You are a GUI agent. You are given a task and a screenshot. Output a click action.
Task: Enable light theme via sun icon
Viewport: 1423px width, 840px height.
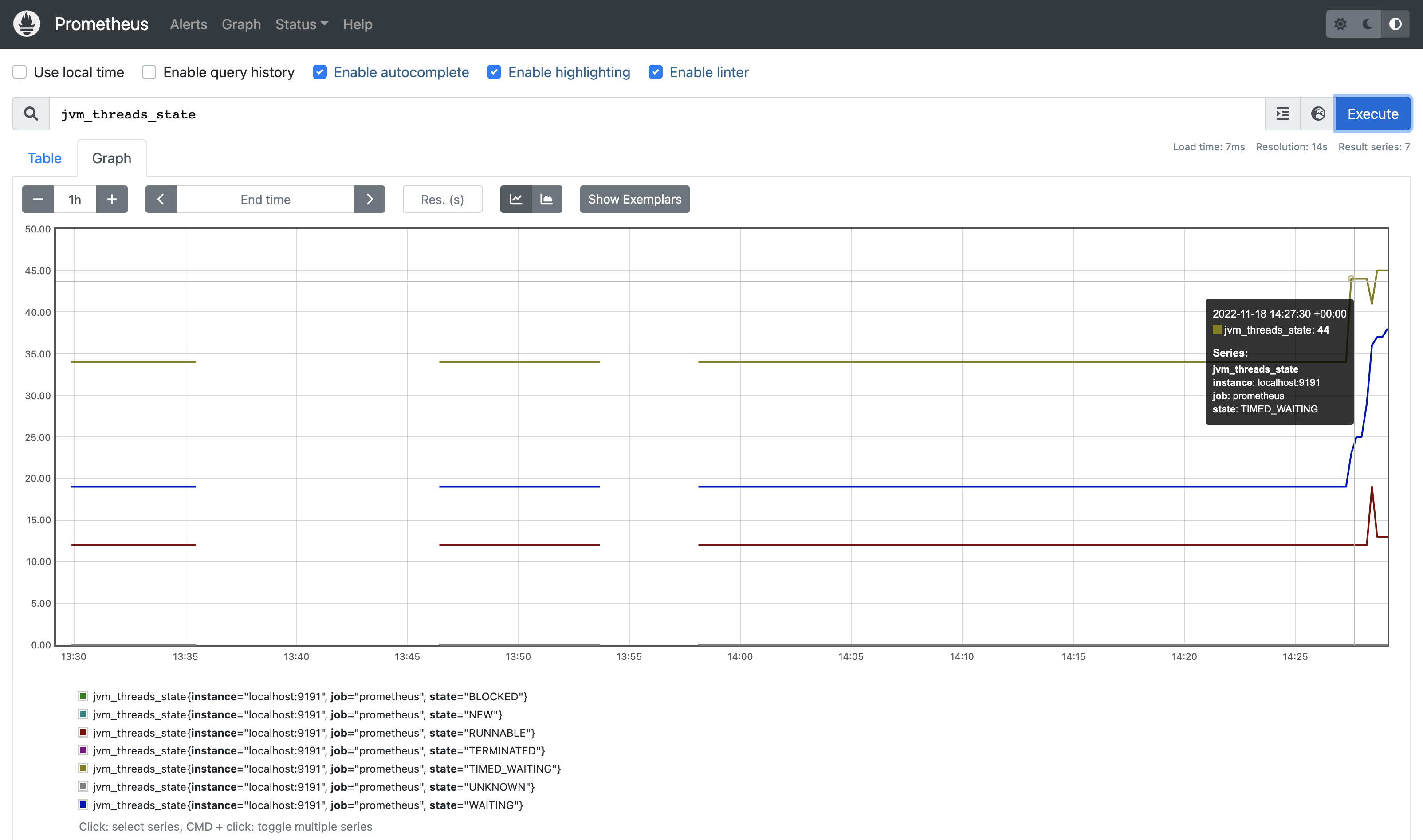click(x=1340, y=24)
